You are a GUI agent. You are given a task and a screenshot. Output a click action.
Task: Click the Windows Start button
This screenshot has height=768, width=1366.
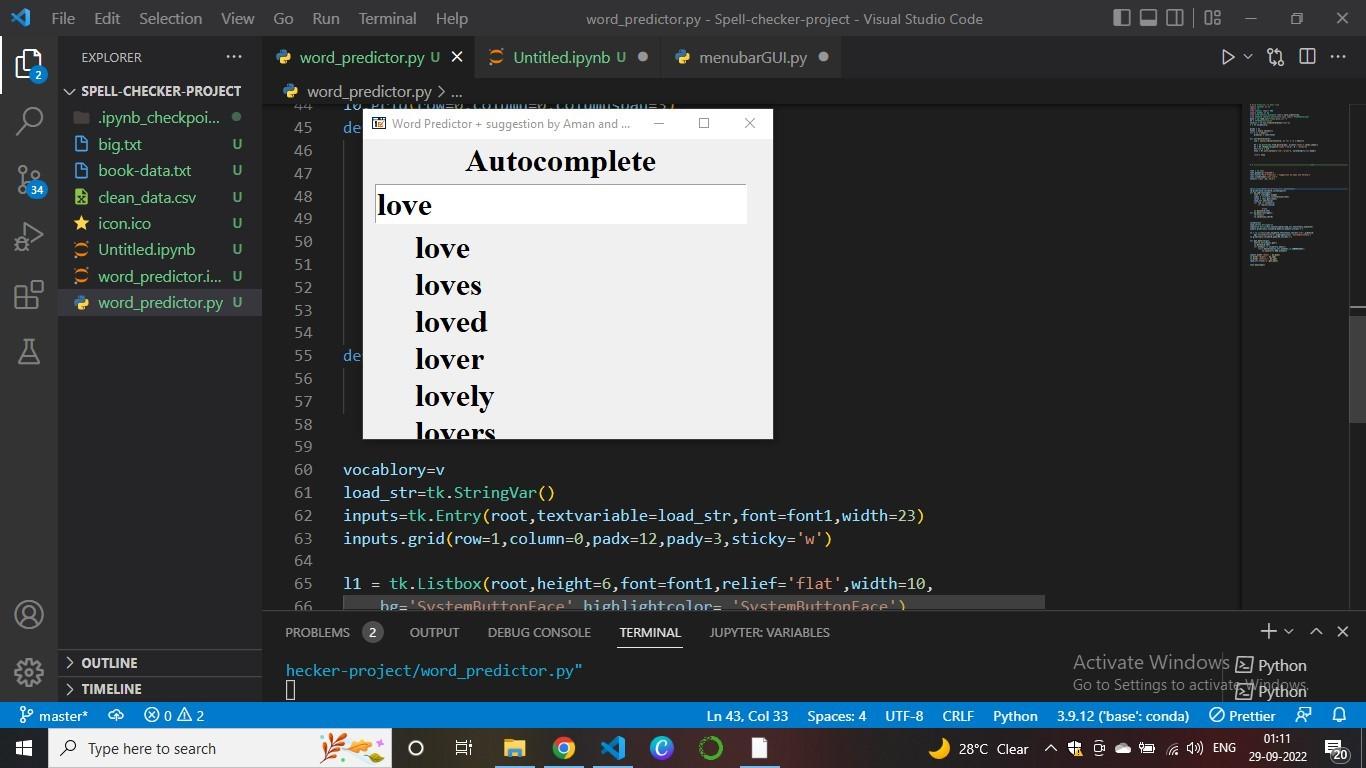tap(23, 748)
